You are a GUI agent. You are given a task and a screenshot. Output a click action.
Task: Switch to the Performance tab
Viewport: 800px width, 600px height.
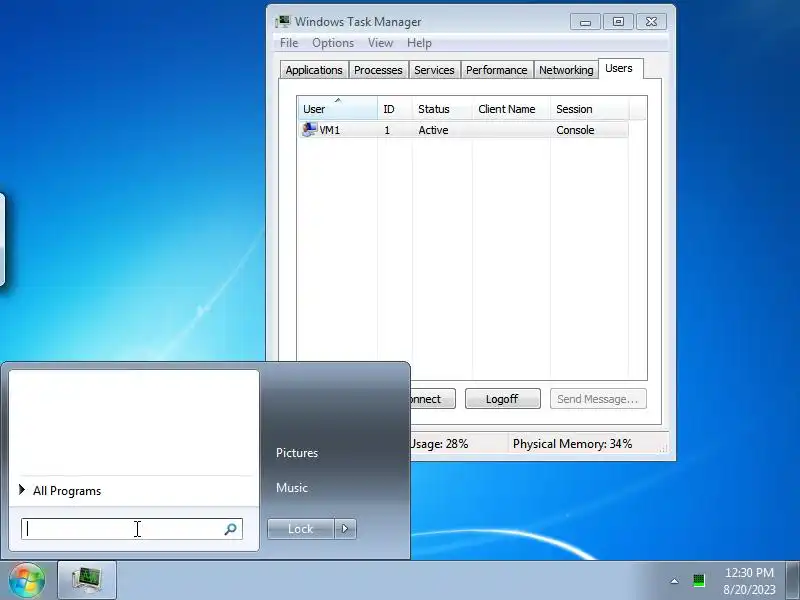[496, 70]
